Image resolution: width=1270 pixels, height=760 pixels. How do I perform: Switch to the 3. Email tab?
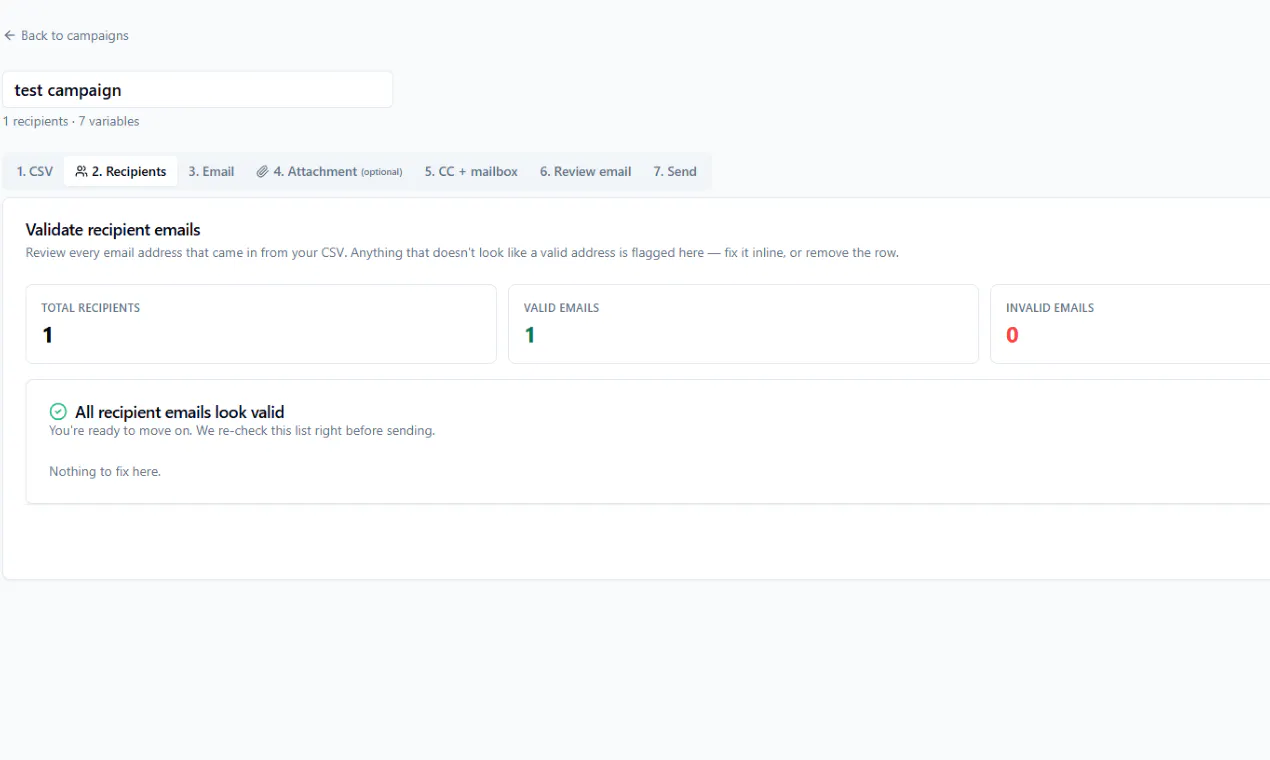coord(211,171)
